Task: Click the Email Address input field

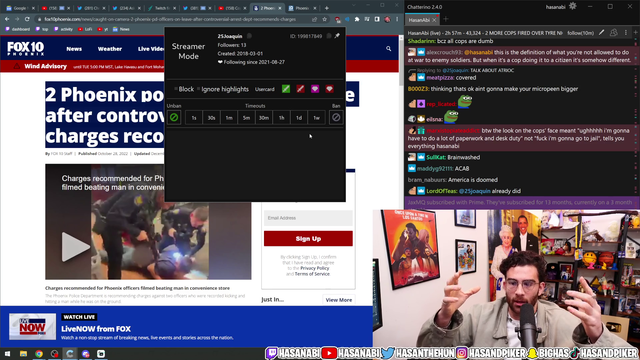Action: [308, 218]
